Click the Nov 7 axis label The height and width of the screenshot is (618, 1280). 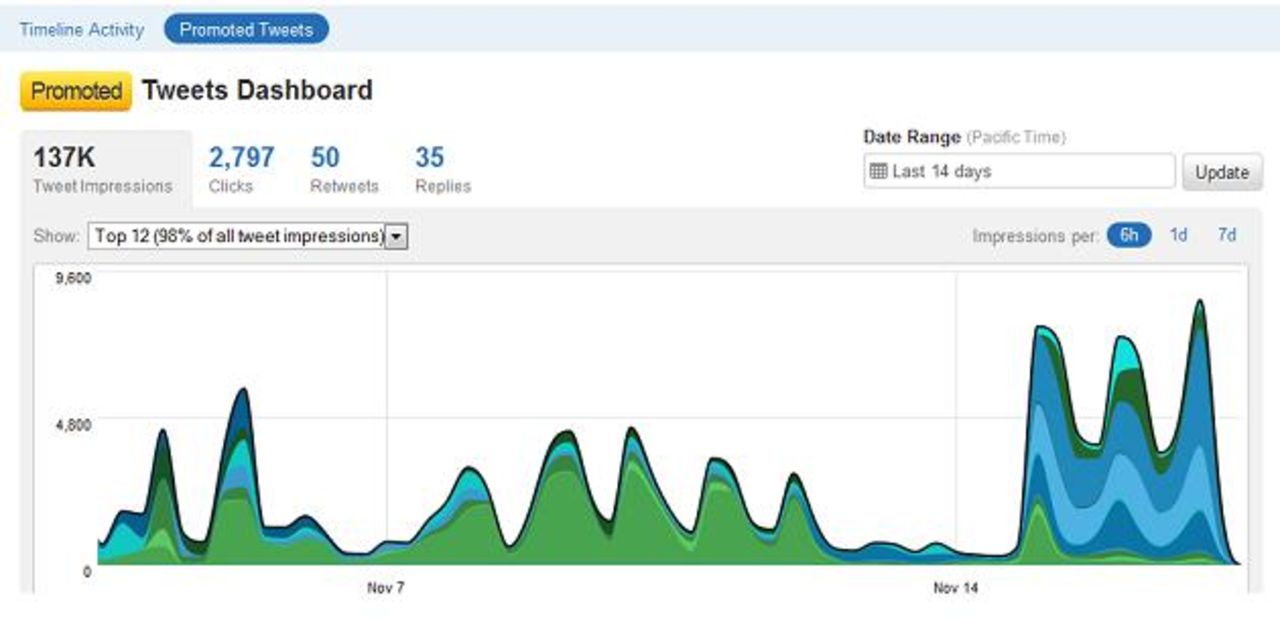[385, 588]
